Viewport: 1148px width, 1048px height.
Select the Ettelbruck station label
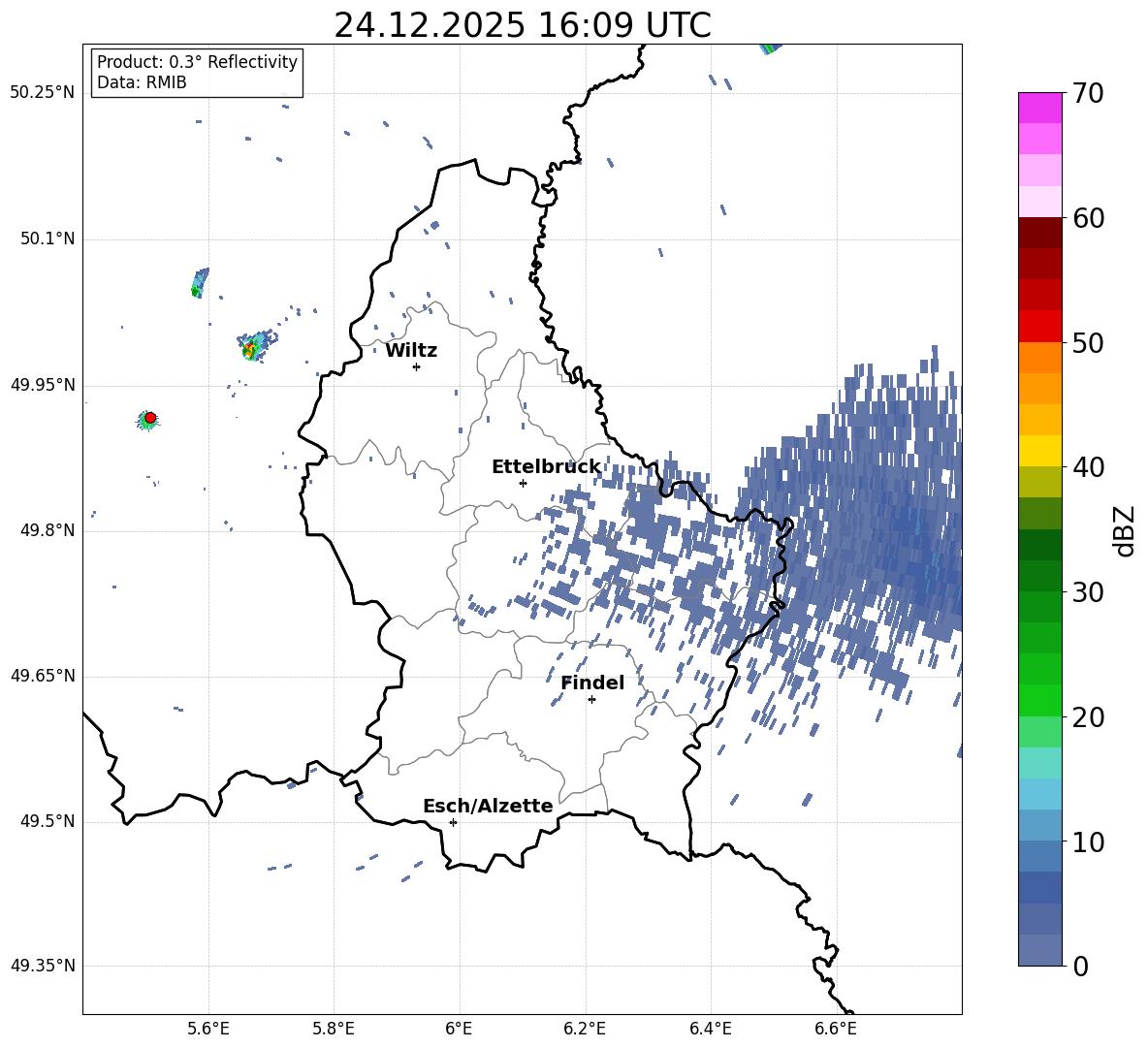(546, 467)
